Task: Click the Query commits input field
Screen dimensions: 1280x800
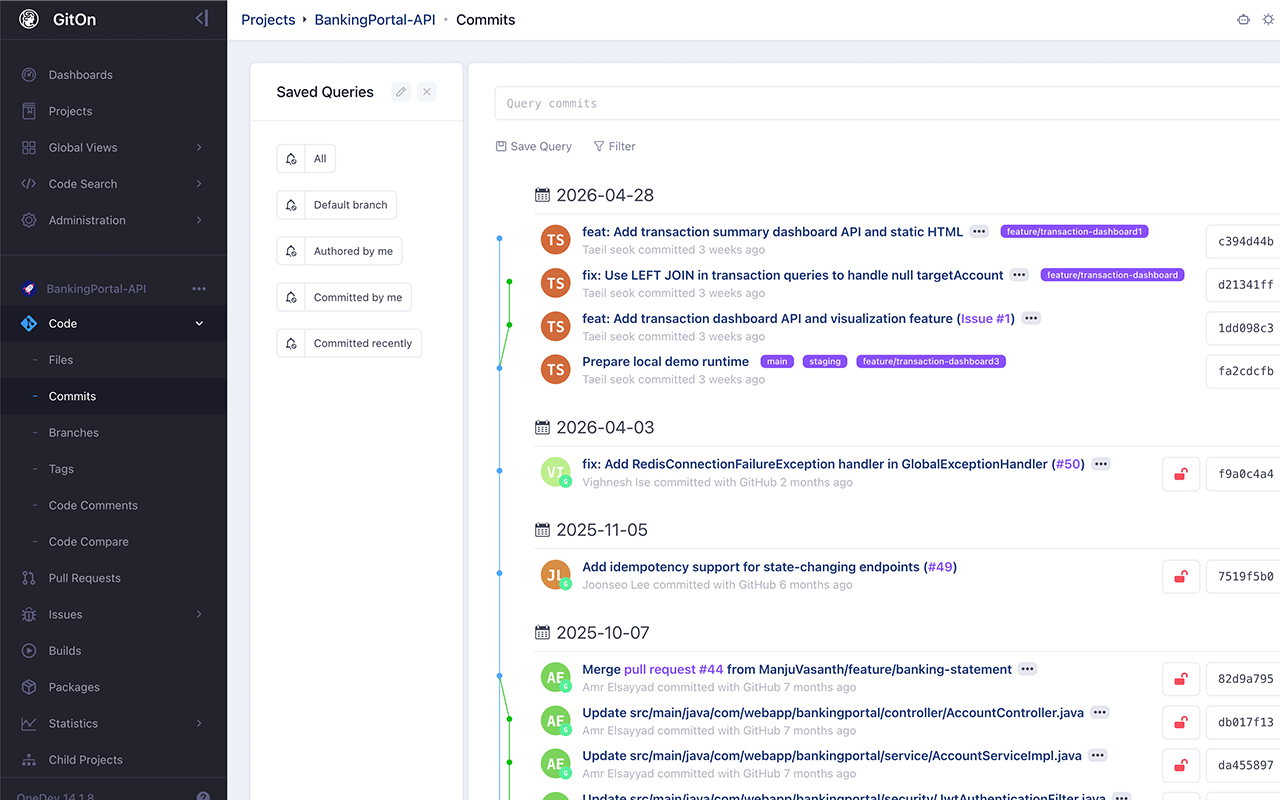Action: [x=887, y=103]
